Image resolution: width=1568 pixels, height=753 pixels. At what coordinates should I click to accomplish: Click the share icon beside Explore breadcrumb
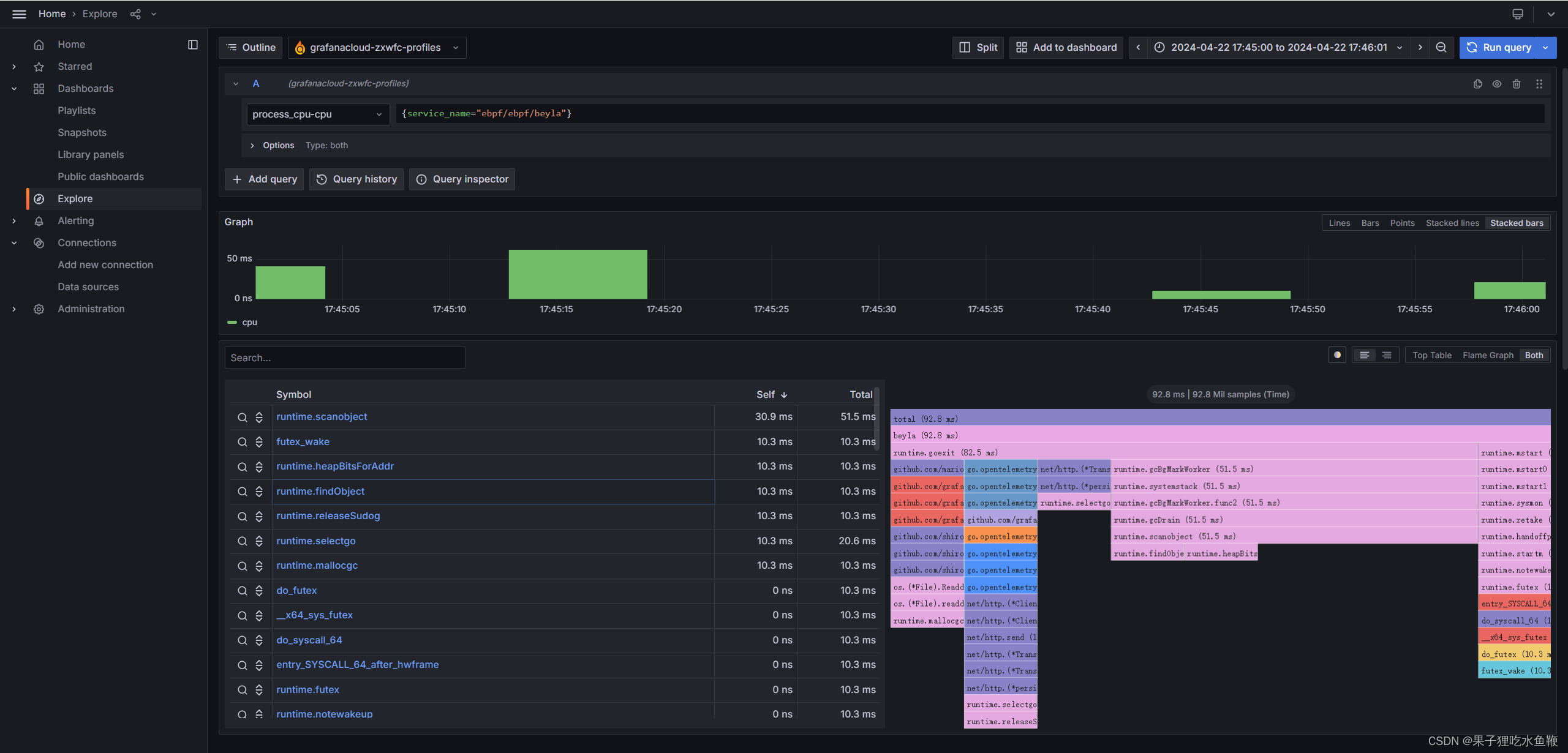coord(135,13)
